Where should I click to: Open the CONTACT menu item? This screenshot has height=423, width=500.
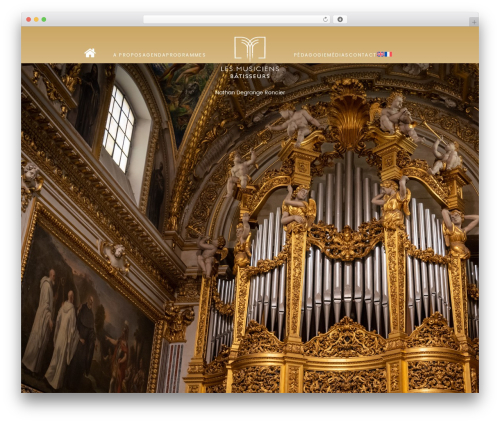click(362, 55)
